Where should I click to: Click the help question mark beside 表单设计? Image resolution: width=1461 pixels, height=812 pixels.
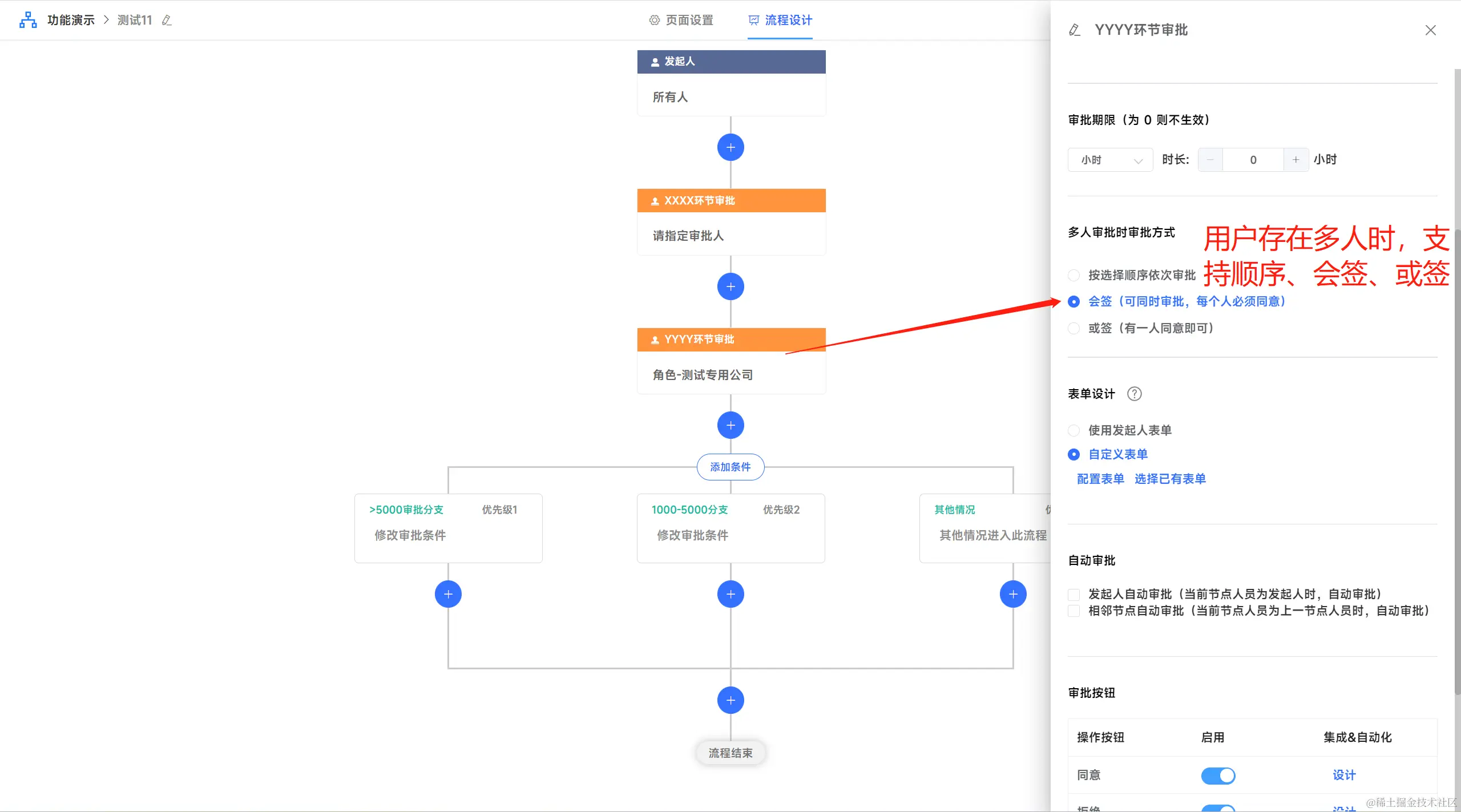click(1135, 394)
